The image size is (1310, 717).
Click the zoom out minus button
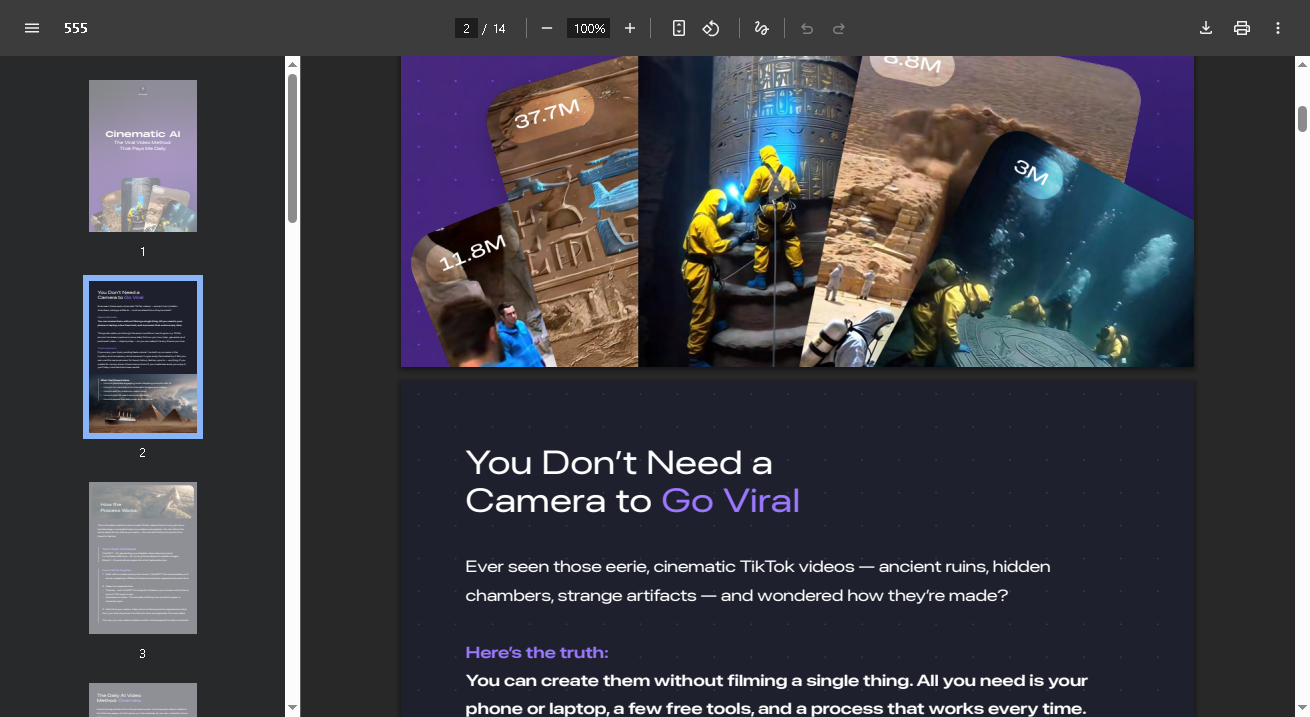click(x=547, y=28)
